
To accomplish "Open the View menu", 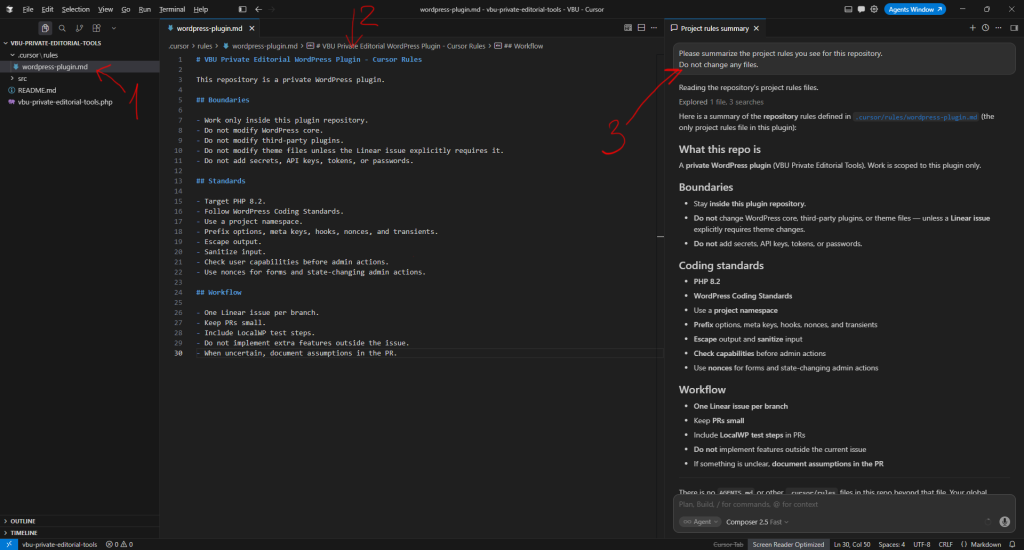I will click(105, 9).
